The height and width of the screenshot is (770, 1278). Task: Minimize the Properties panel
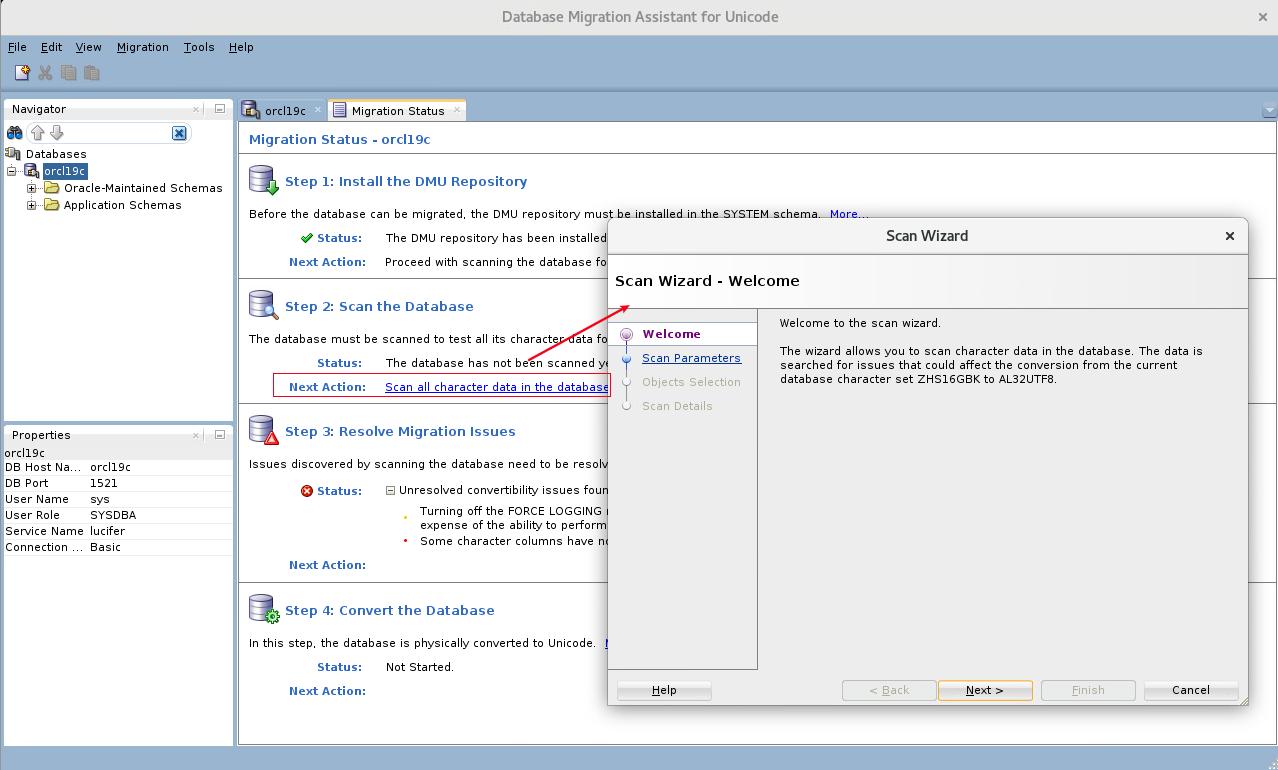[220, 435]
